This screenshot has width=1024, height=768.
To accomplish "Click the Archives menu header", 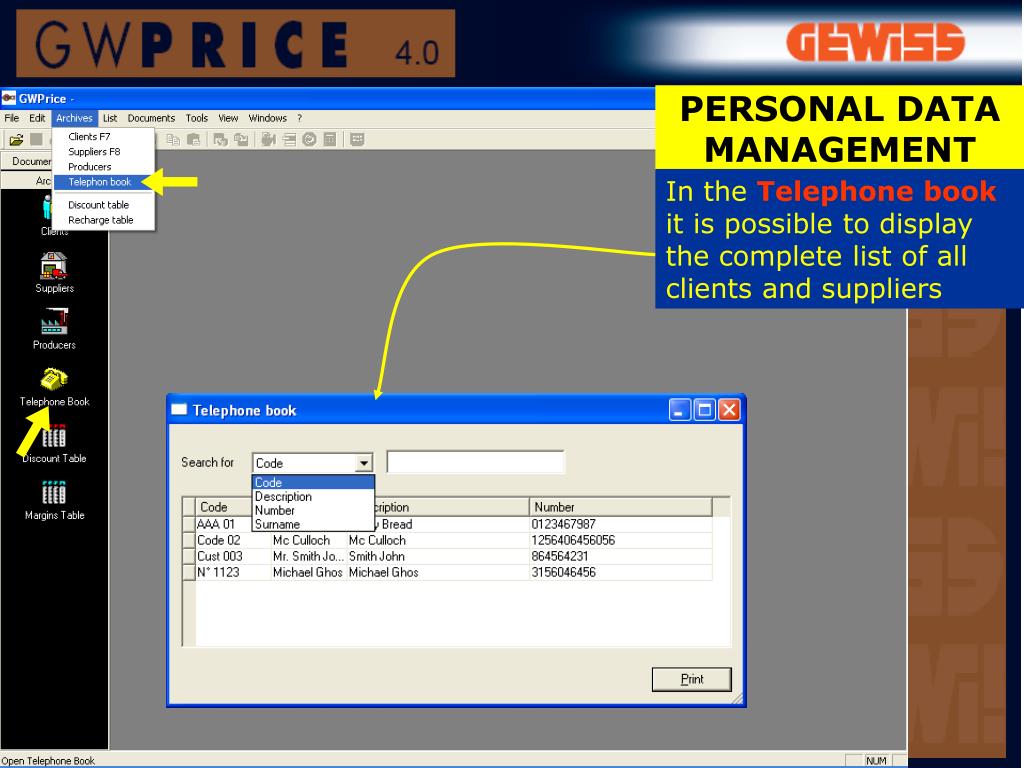I will pyautogui.click(x=74, y=118).
